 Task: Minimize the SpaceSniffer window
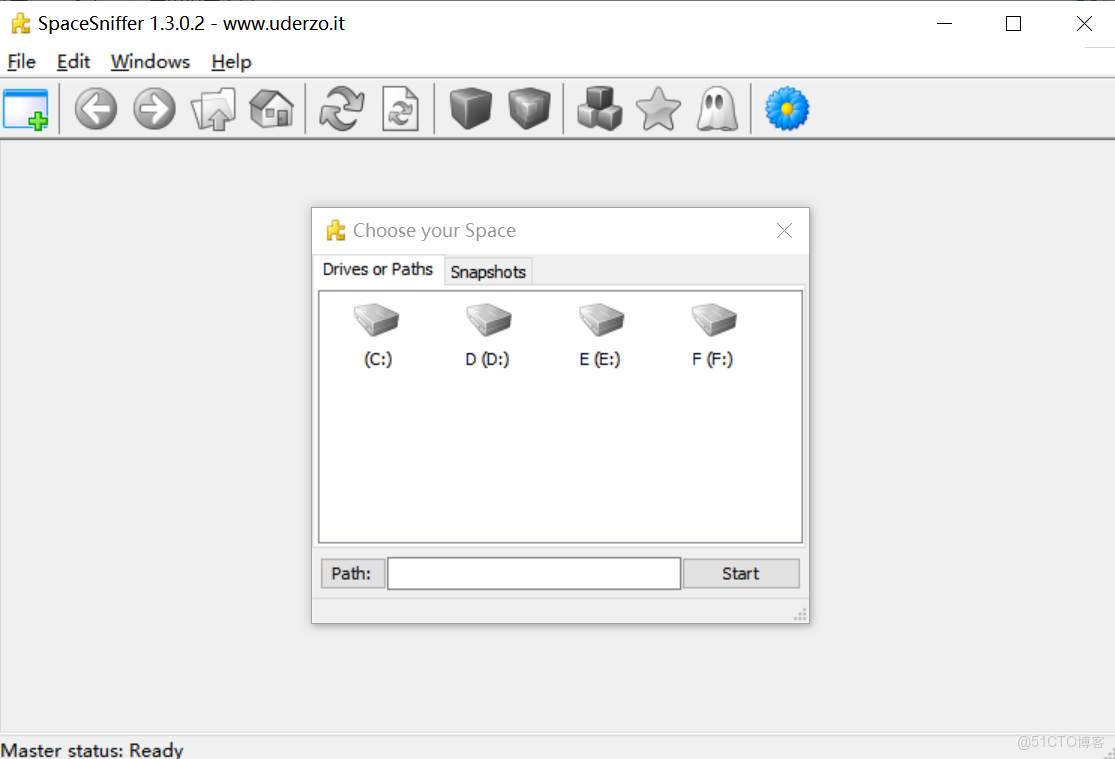tap(944, 23)
